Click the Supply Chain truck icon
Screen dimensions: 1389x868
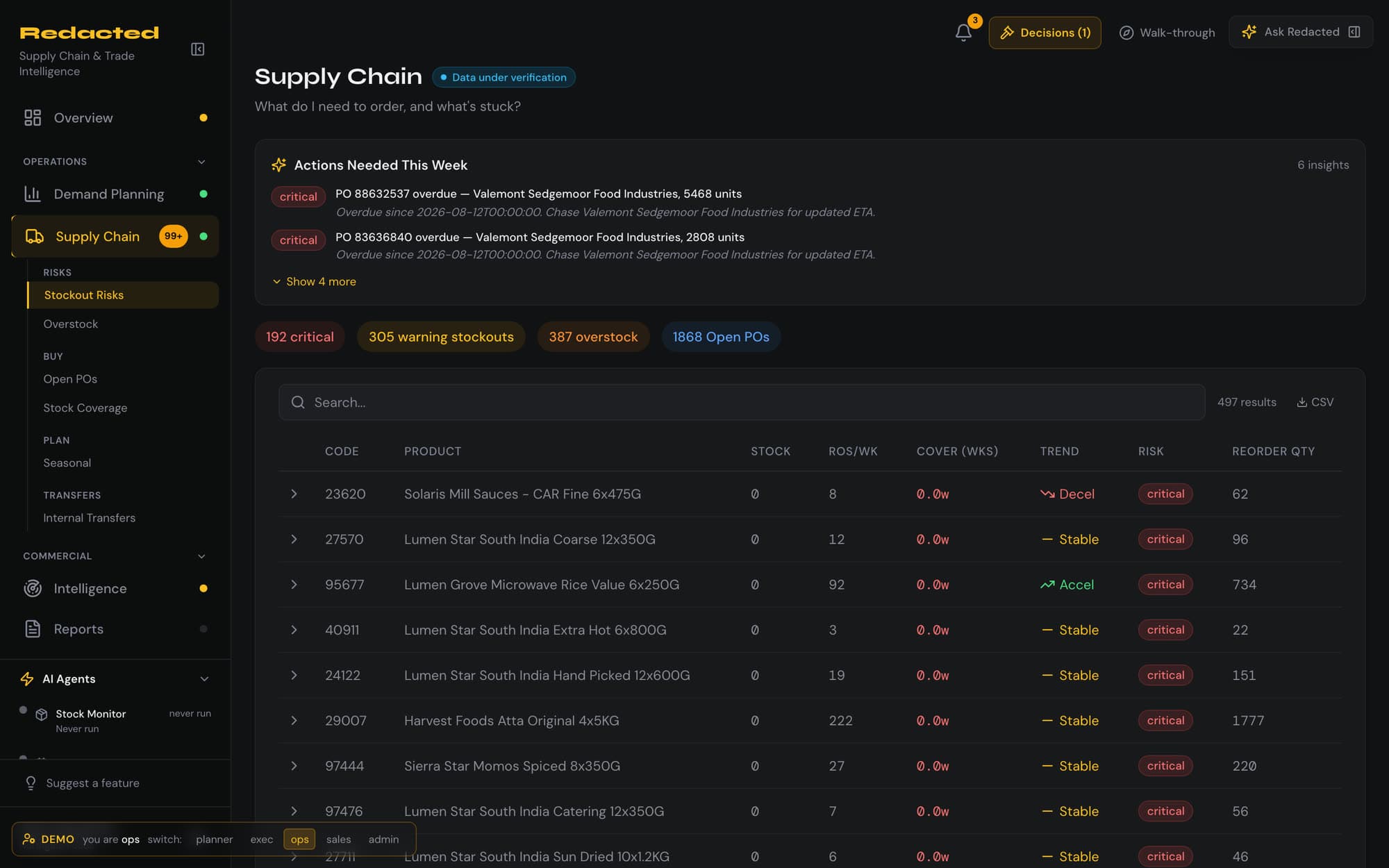(35, 237)
